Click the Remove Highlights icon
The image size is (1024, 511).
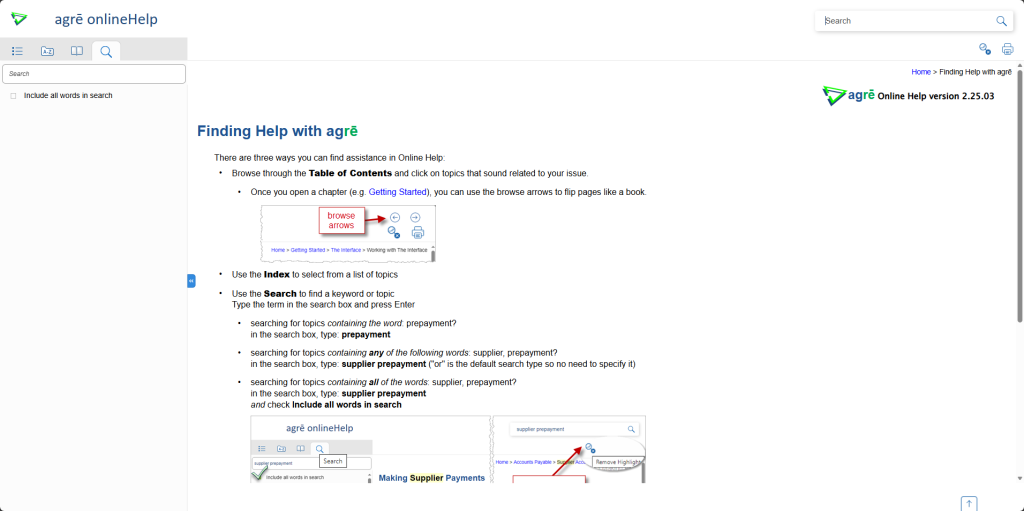tap(984, 48)
